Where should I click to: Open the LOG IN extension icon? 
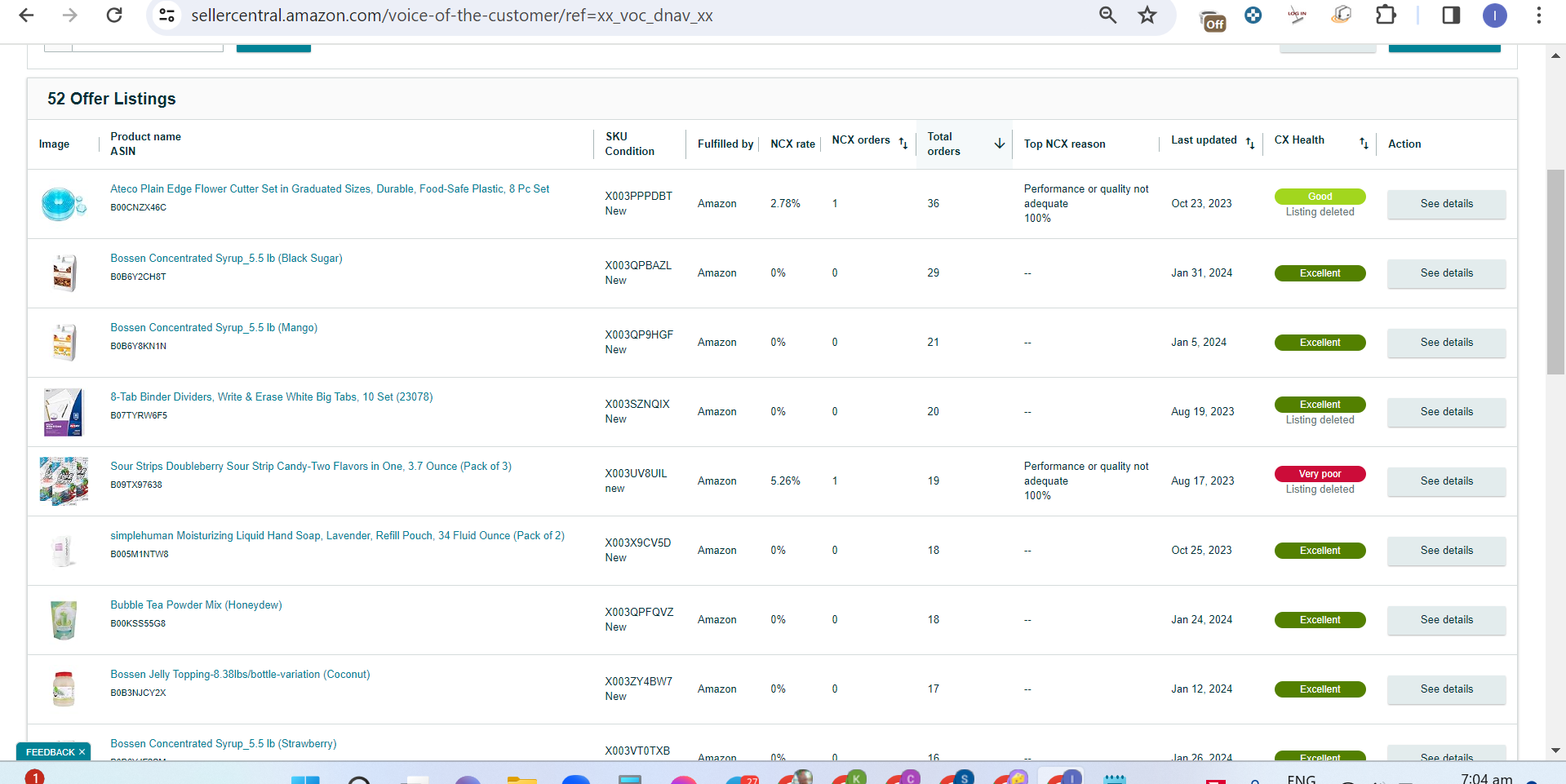pyautogui.click(x=1297, y=15)
